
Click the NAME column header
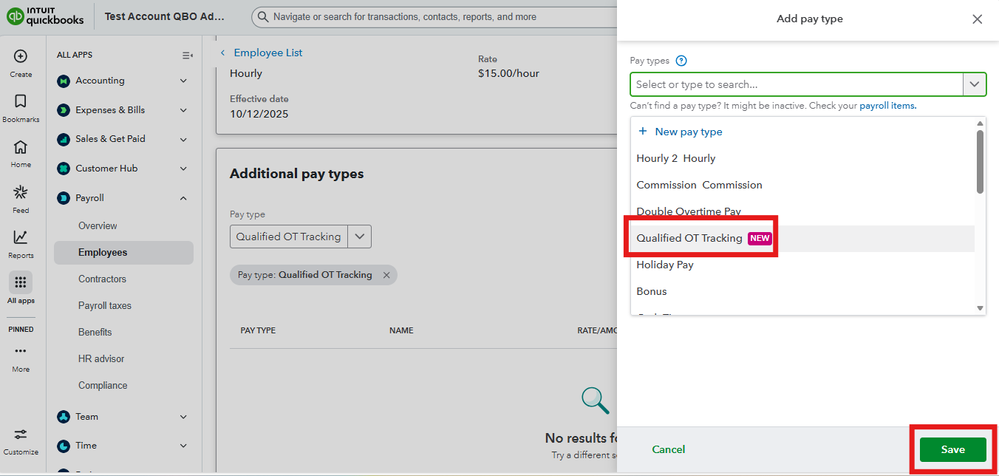click(401, 331)
